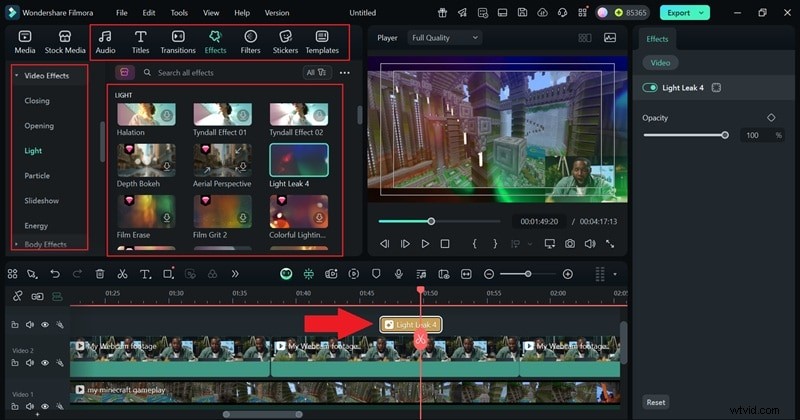Open the Stickers library tab
This screenshot has width=800, height=420.
pos(285,42)
